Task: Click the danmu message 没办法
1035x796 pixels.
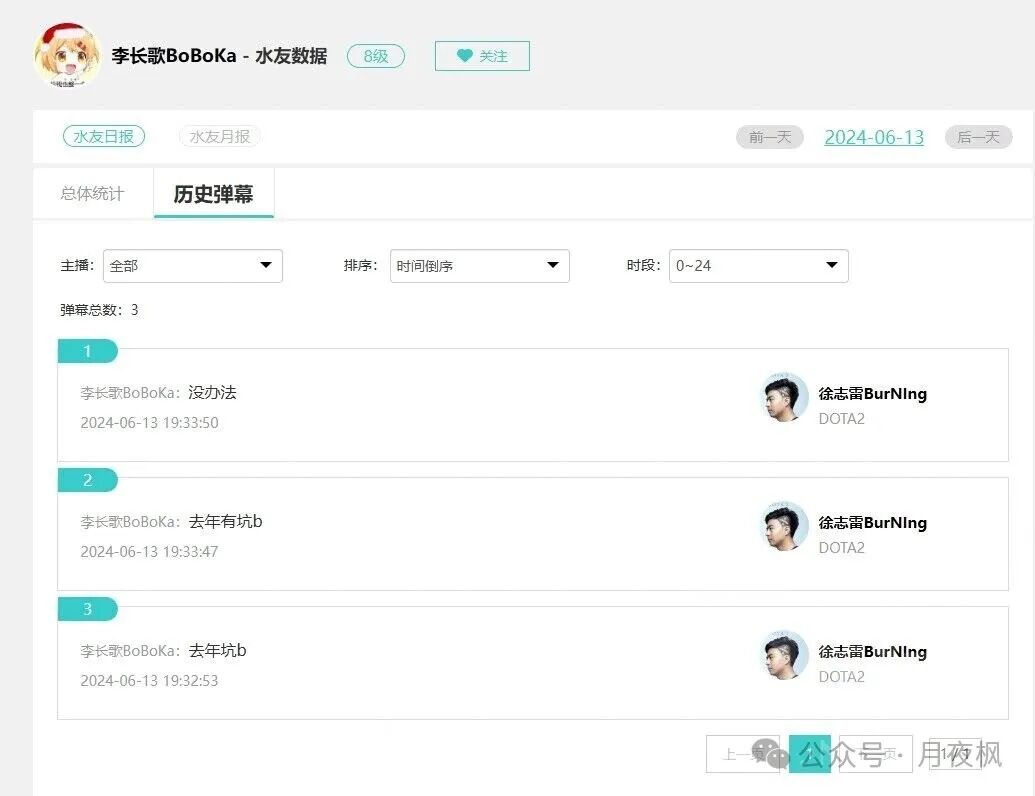Action: coord(213,393)
